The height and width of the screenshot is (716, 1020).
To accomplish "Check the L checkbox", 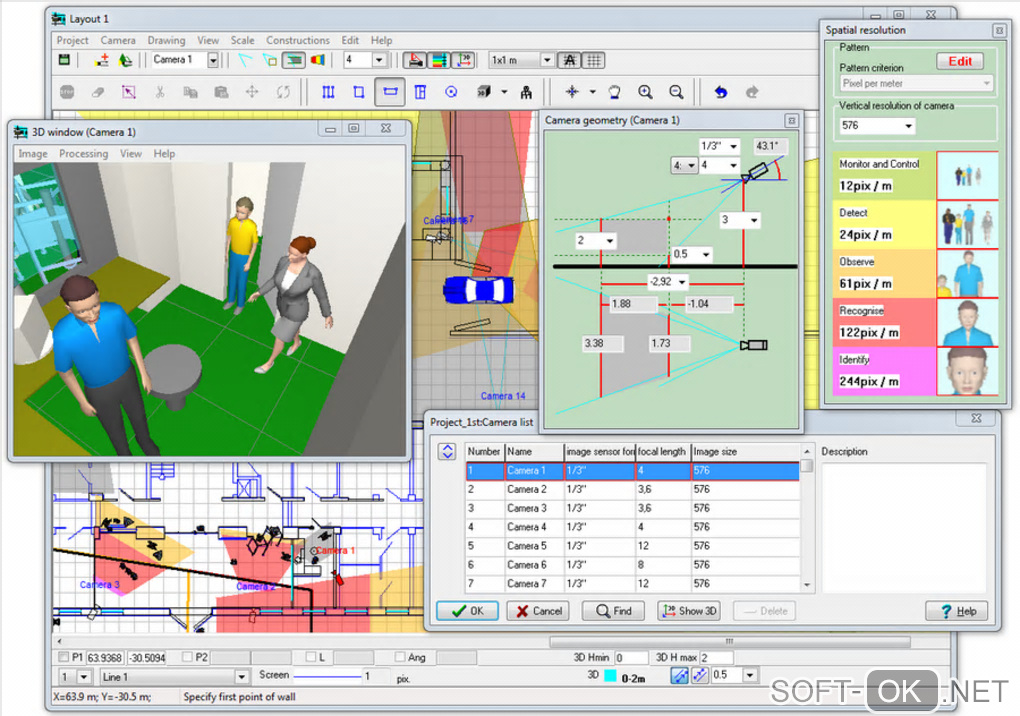I will [312, 657].
